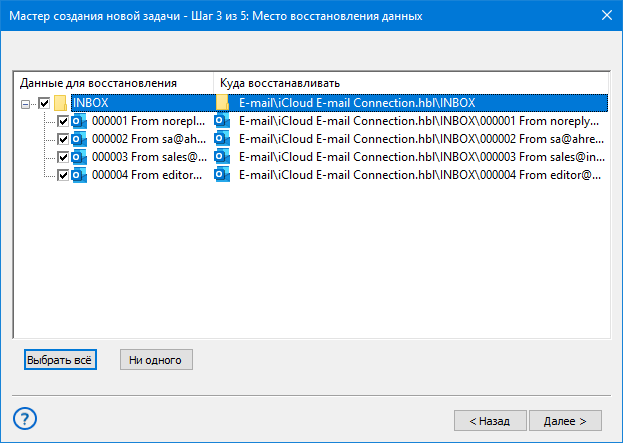Screen dimensions: 623x443
Task: Click destination path ending INBOX\000002 From sa@ahre
Action: click(421, 139)
